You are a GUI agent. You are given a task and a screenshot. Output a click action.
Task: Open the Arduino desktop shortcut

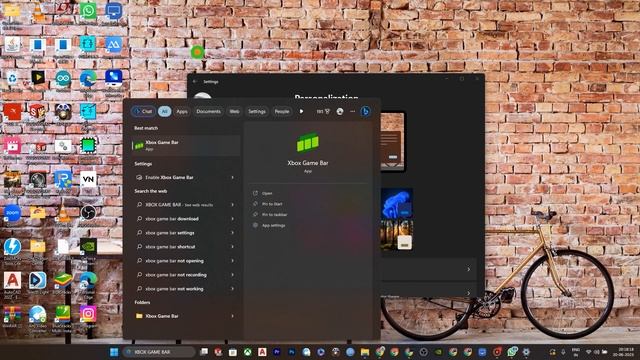(63, 79)
